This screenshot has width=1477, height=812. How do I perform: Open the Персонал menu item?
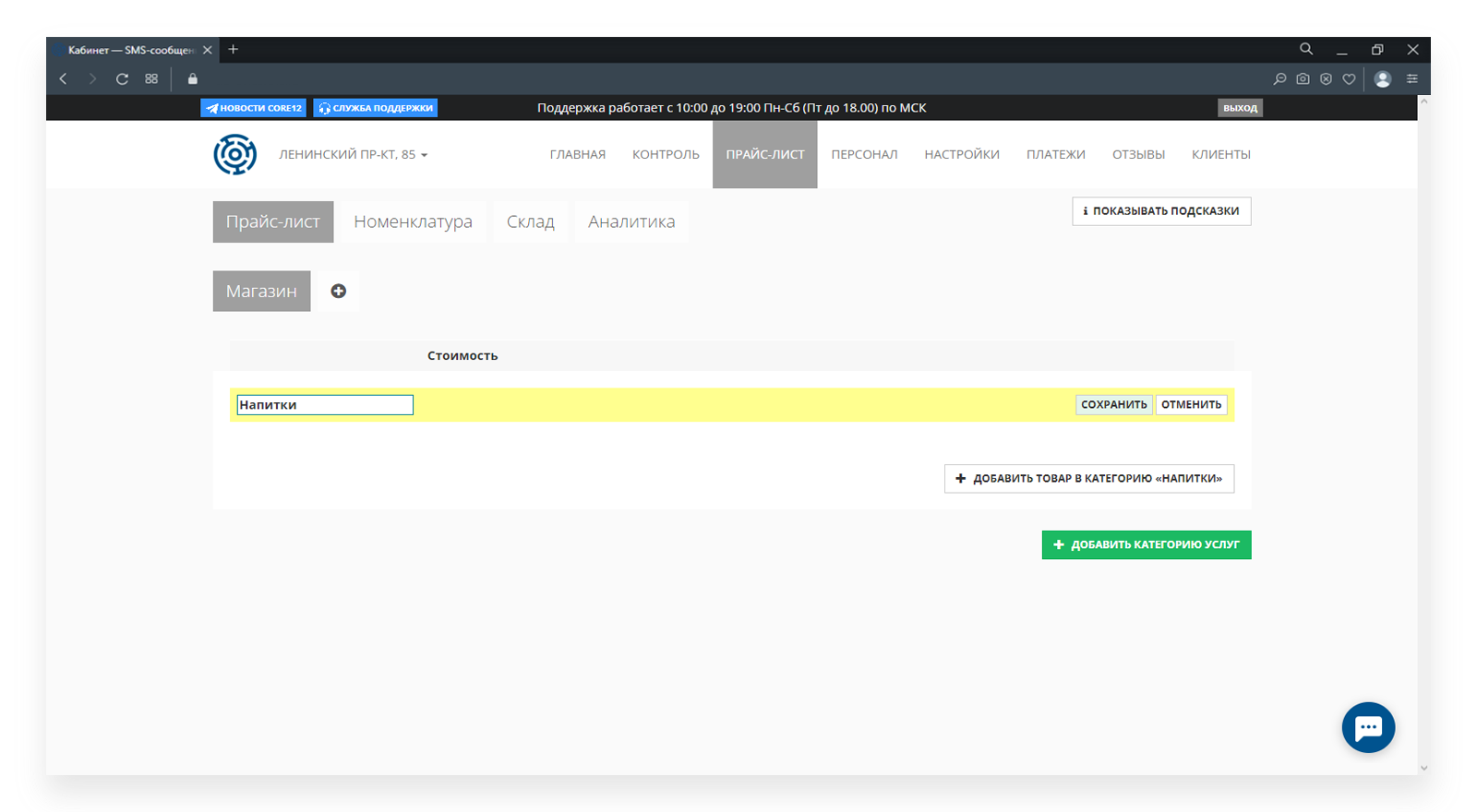click(x=864, y=155)
